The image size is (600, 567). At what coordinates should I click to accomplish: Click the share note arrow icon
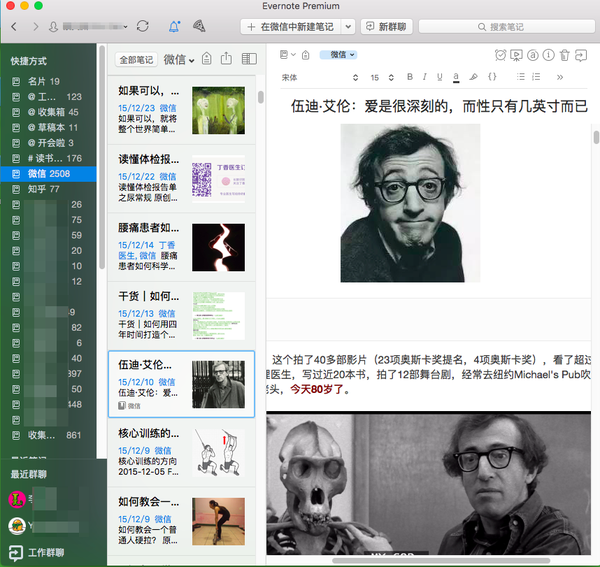(x=581, y=55)
